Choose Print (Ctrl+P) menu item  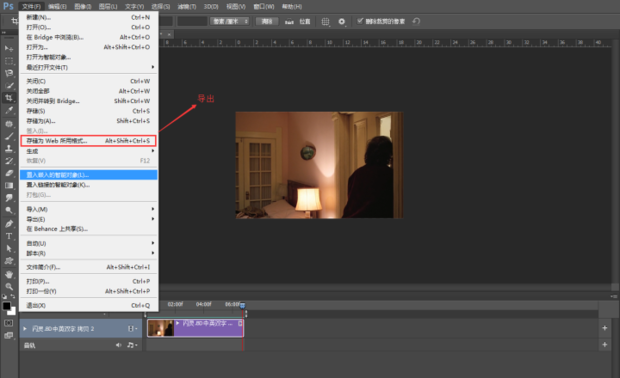[89, 281]
